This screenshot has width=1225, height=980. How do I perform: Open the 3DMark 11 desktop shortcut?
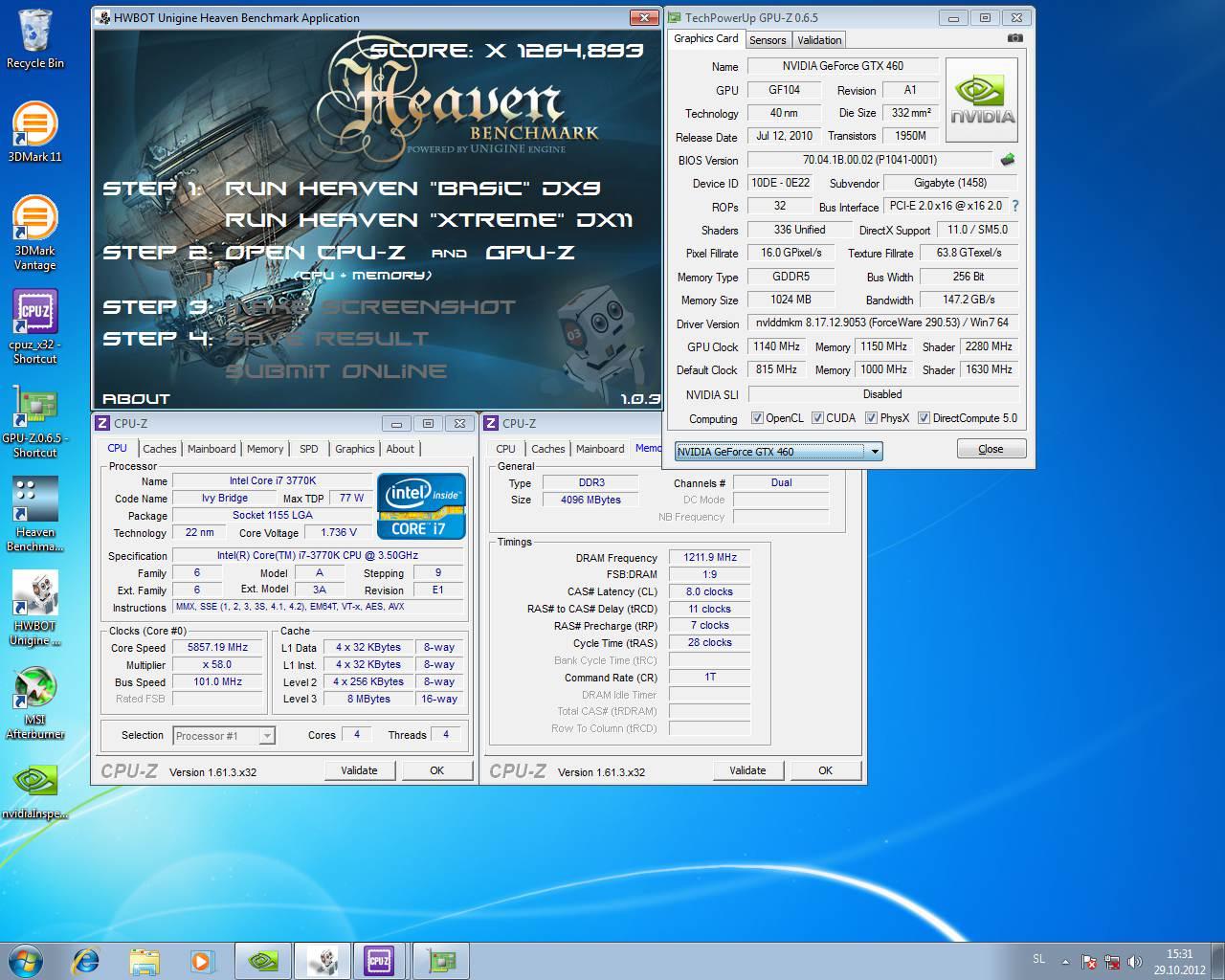[35, 132]
